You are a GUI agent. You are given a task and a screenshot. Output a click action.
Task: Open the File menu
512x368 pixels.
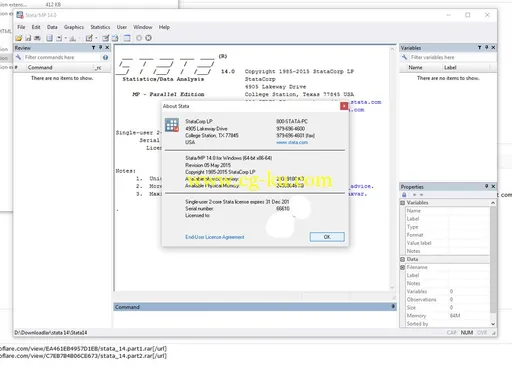pos(21,27)
